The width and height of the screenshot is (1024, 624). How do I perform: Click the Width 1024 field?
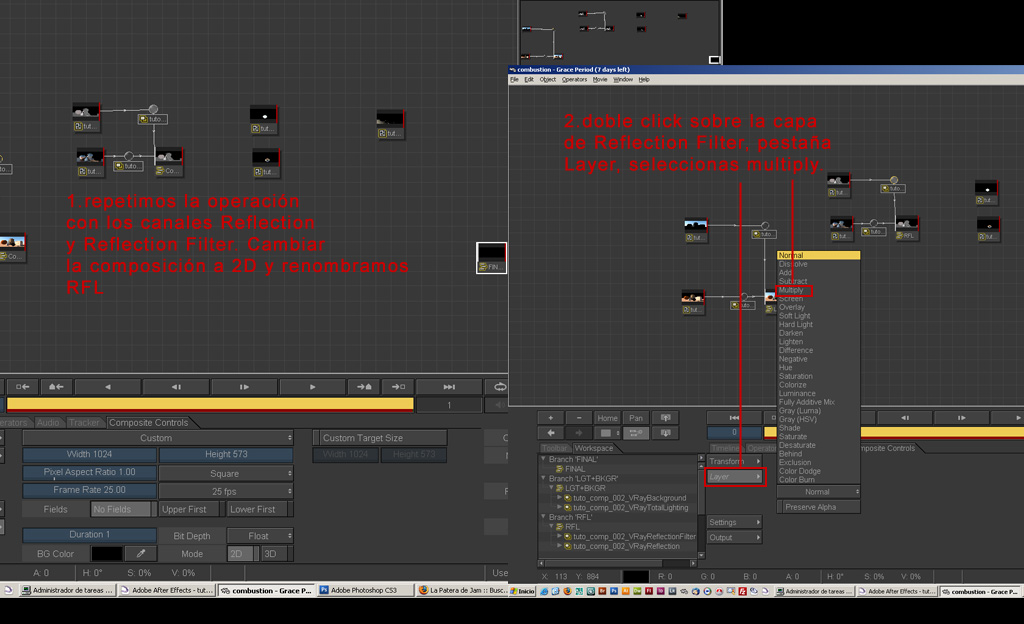pos(89,454)
